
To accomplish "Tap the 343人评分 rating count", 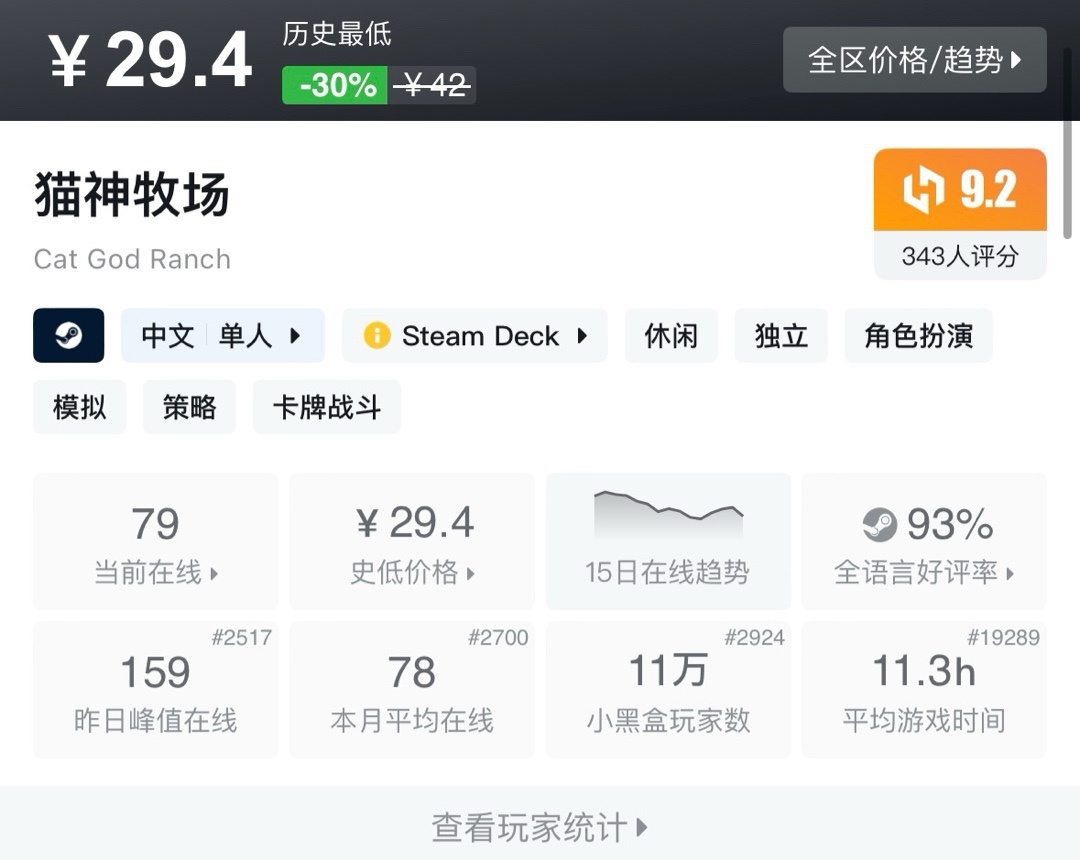I will (960, 256).
